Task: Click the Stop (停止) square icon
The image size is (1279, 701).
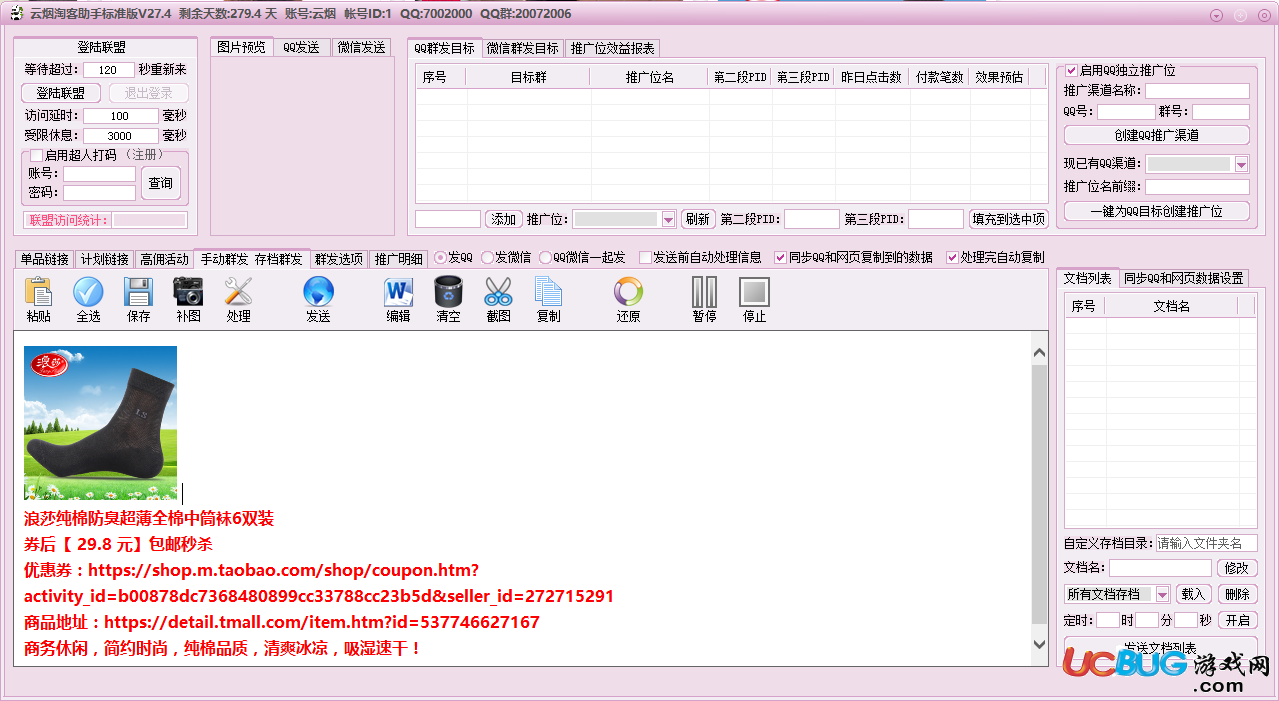Action: tap(754, 291)
